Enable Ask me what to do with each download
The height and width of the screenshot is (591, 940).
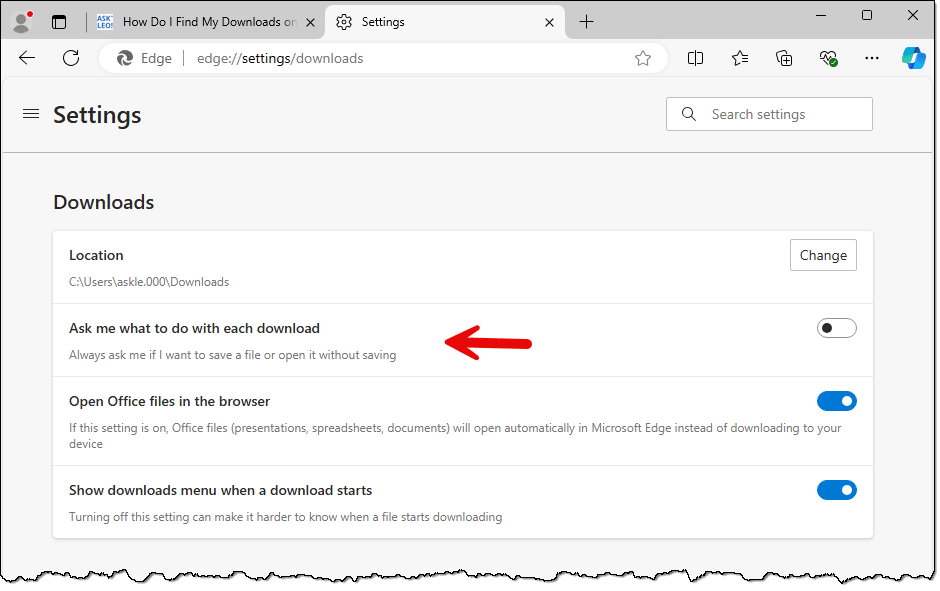click(836, 328)
